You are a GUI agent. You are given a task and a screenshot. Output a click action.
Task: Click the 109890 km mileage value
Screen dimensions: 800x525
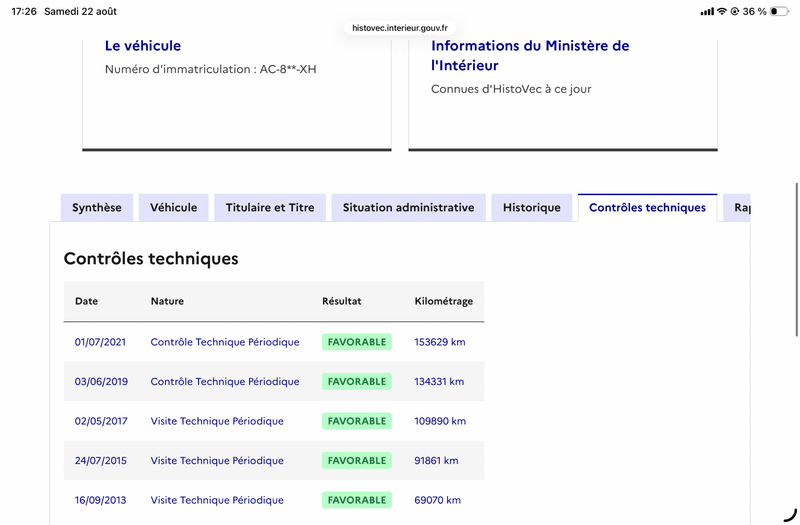pyautogui.click(x=440, y=421)
